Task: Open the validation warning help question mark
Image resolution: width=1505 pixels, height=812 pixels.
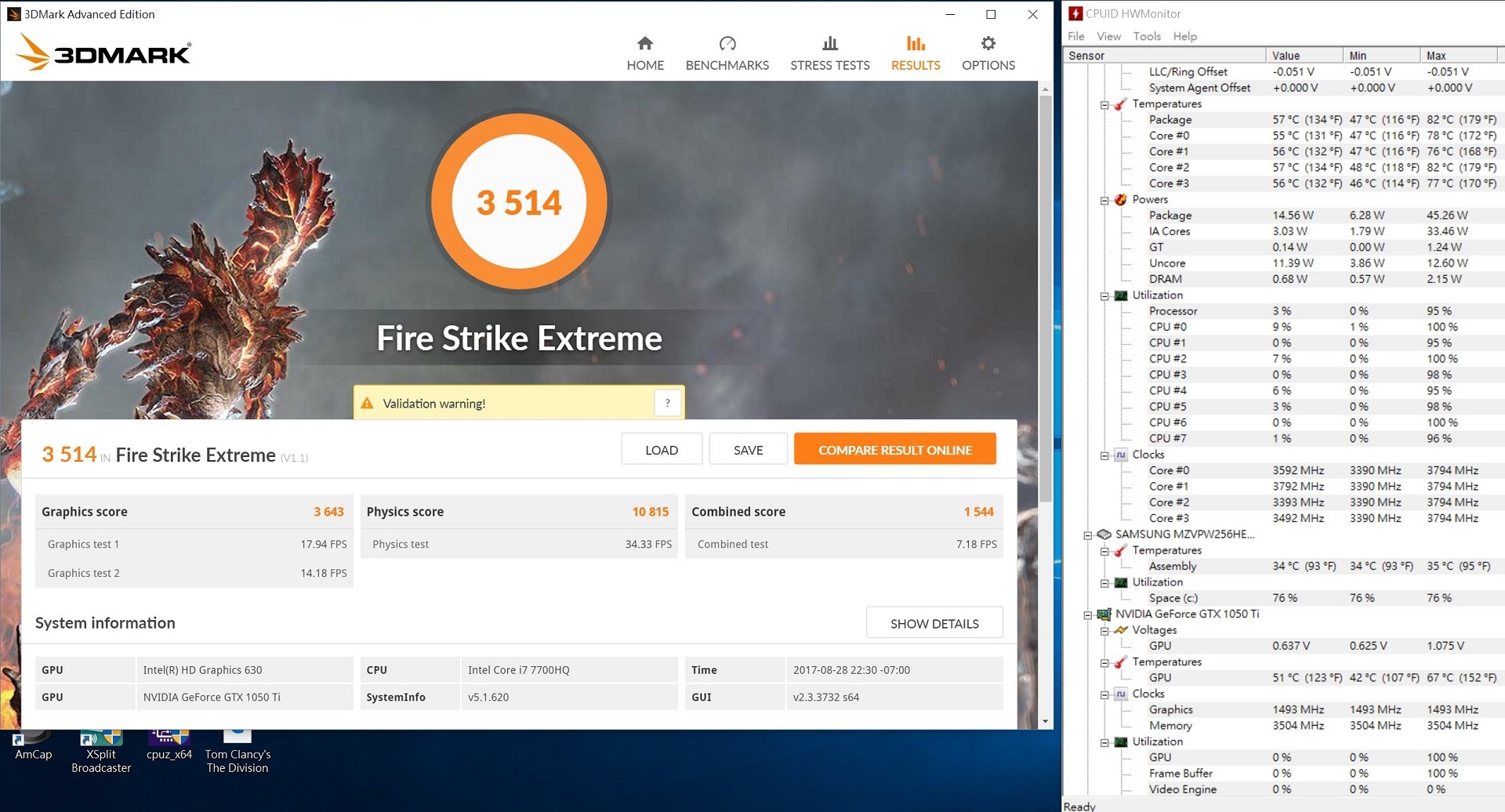Action: [668, 403]
